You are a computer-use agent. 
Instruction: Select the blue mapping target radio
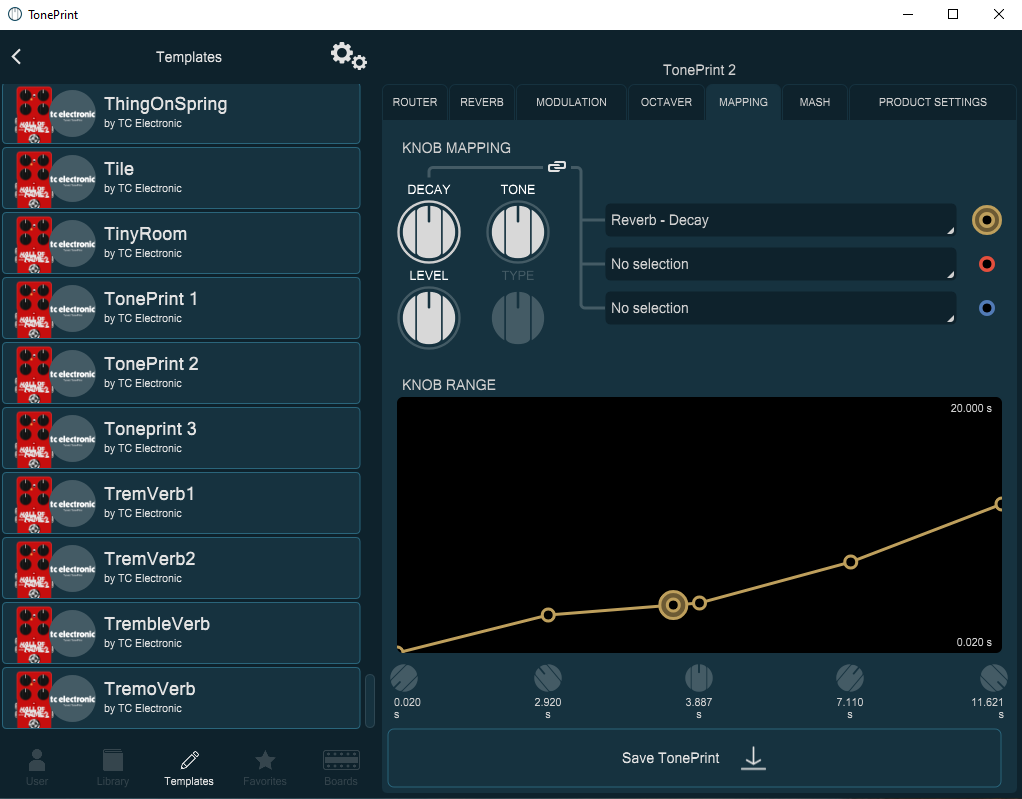click(x=987, y=308)
